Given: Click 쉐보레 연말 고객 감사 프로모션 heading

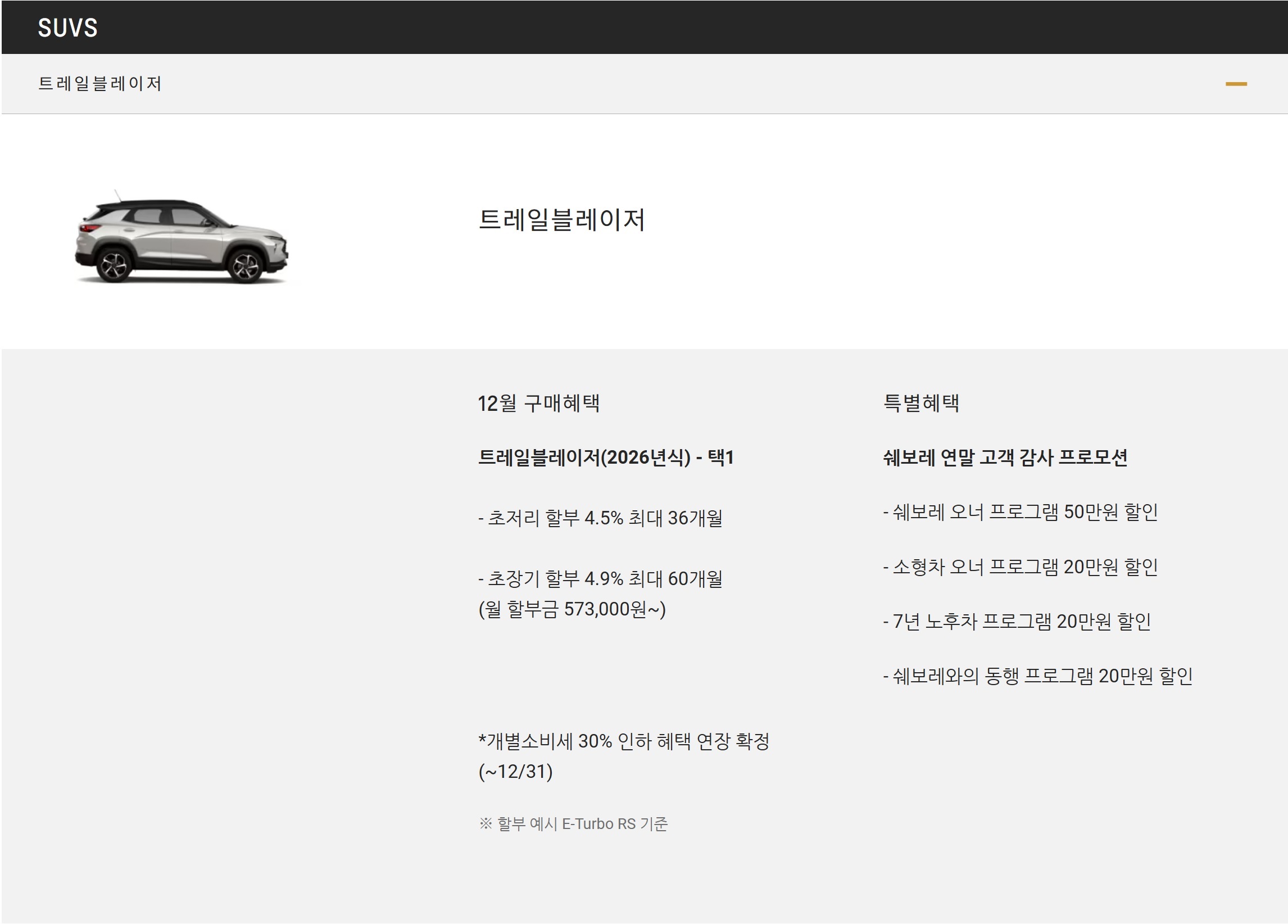Looking at the screenshot, I should click(1005, 458).
